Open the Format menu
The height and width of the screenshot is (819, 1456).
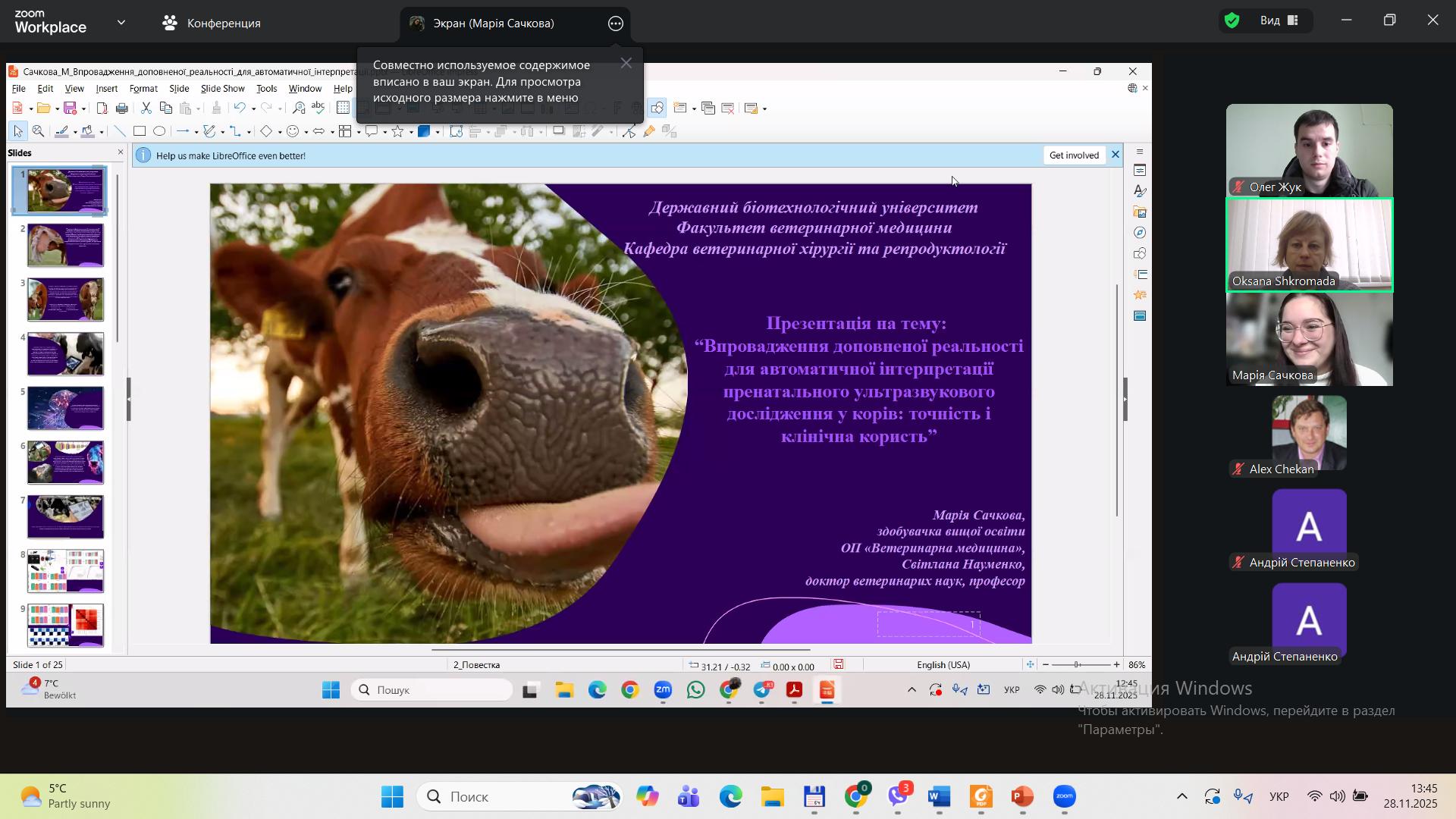tap(143, 89)
